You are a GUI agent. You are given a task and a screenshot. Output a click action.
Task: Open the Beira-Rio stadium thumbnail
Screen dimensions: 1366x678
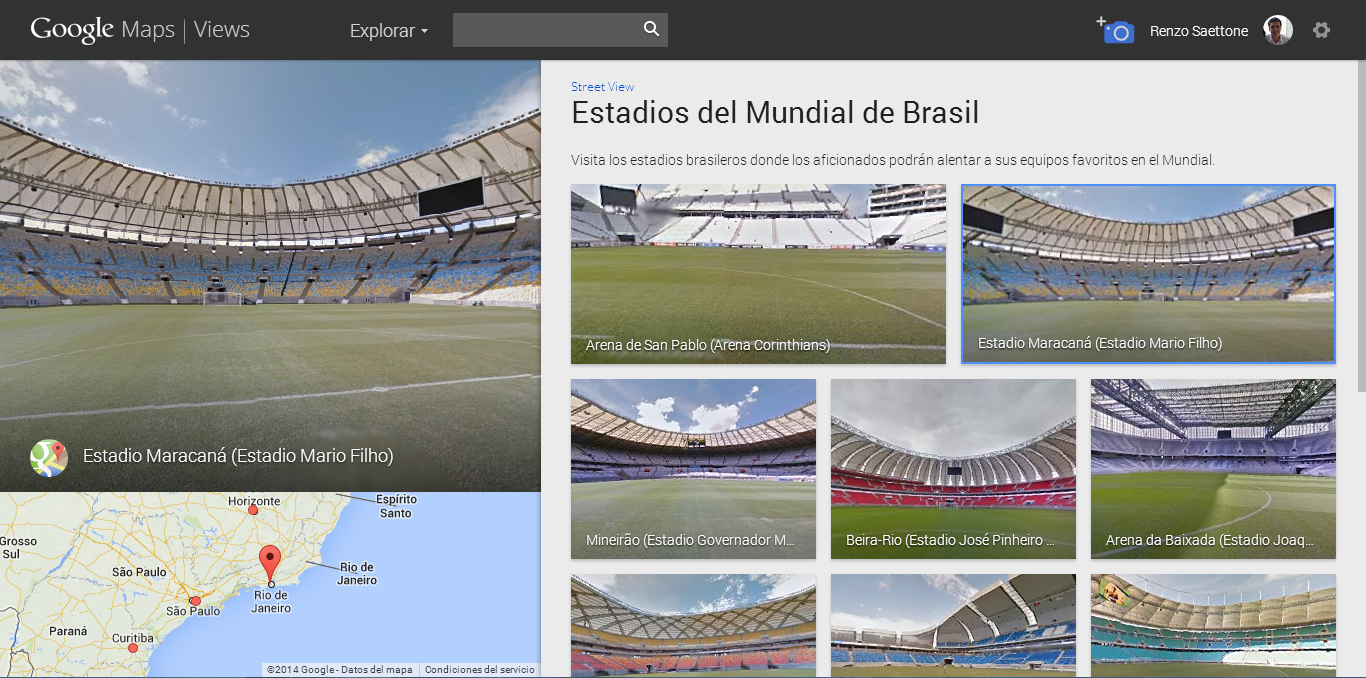pos(953,468)
